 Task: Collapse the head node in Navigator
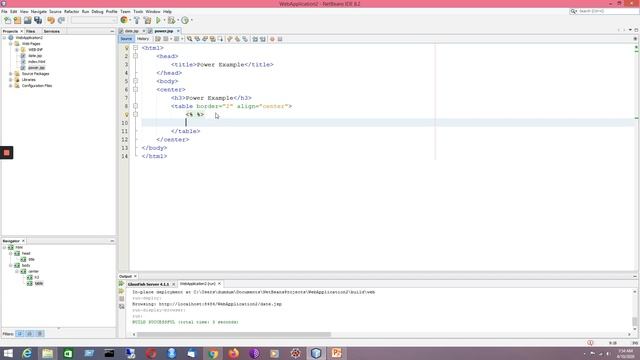(11, 253)
